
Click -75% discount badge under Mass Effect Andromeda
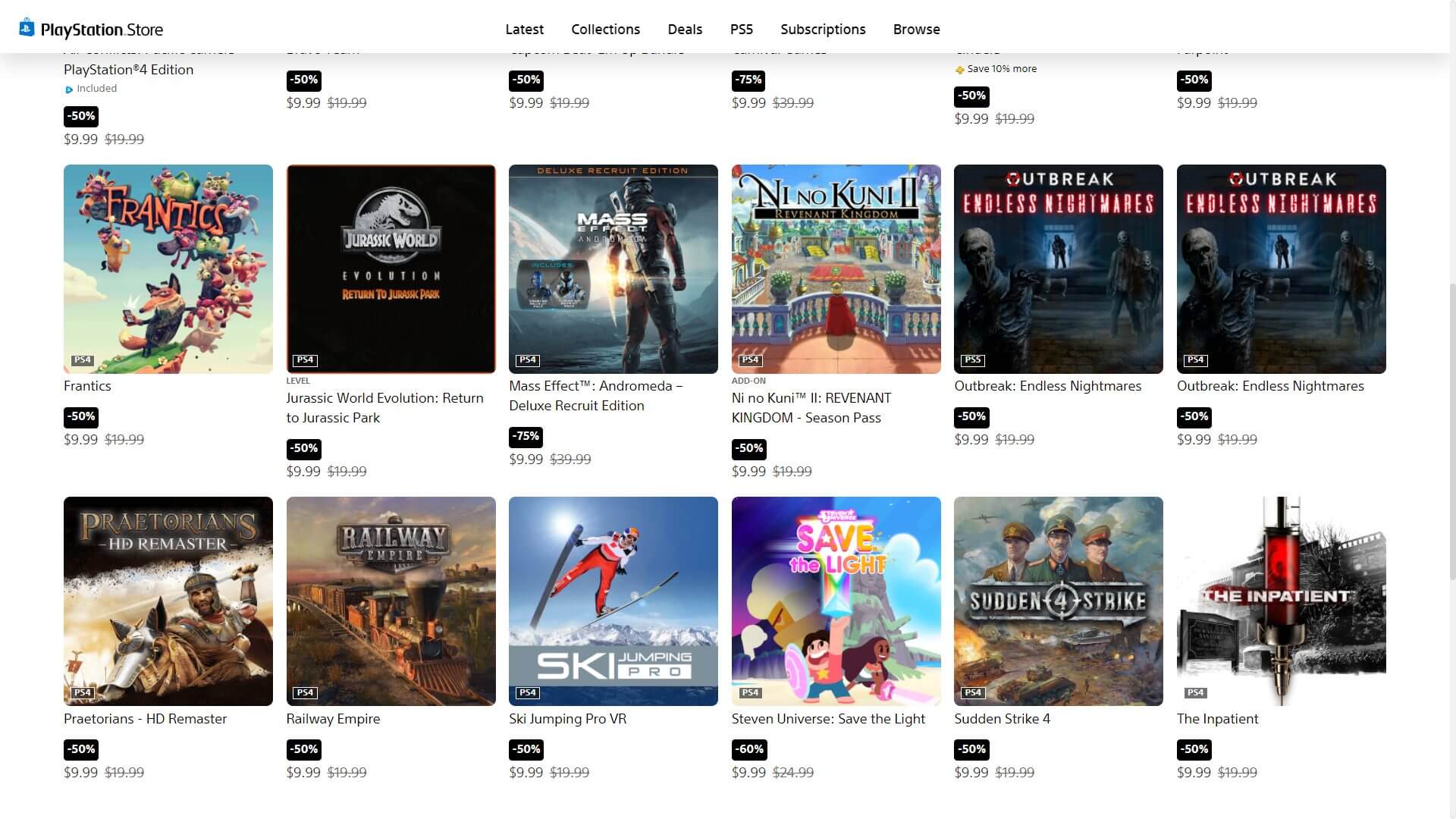point(526,437)
